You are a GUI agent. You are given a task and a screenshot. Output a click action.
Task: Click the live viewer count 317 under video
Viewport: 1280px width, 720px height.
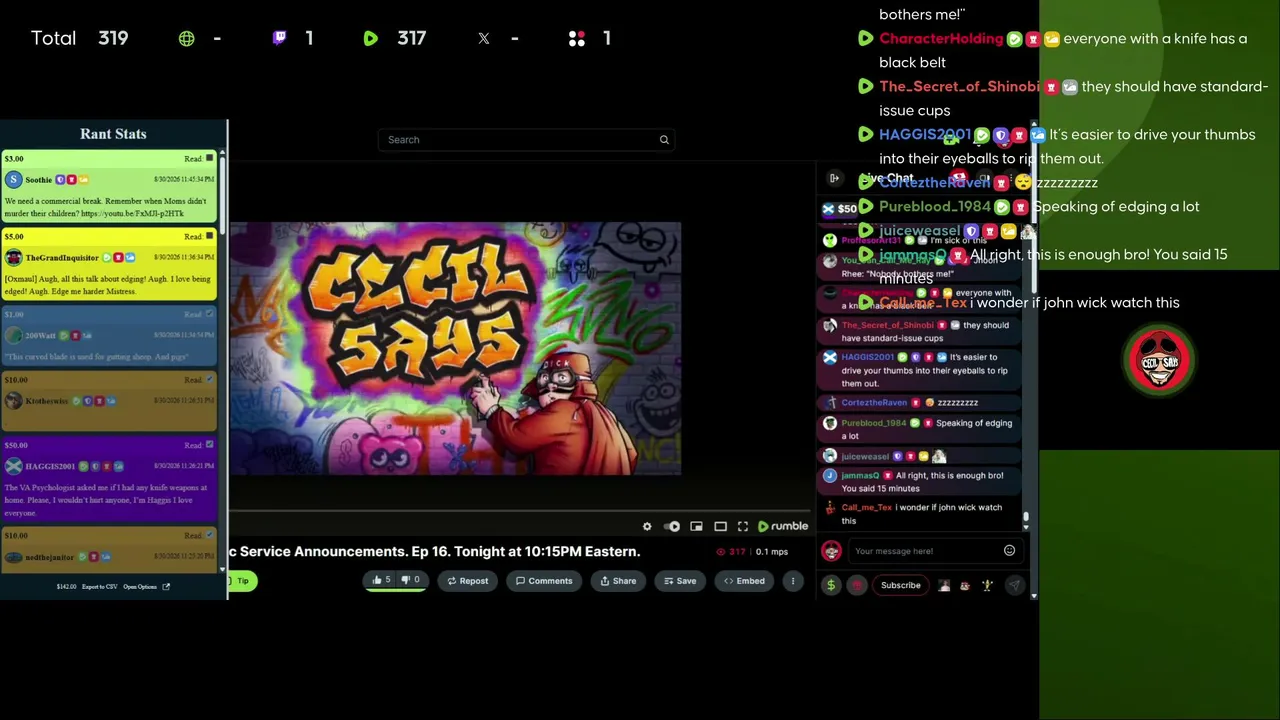point(732,552)
